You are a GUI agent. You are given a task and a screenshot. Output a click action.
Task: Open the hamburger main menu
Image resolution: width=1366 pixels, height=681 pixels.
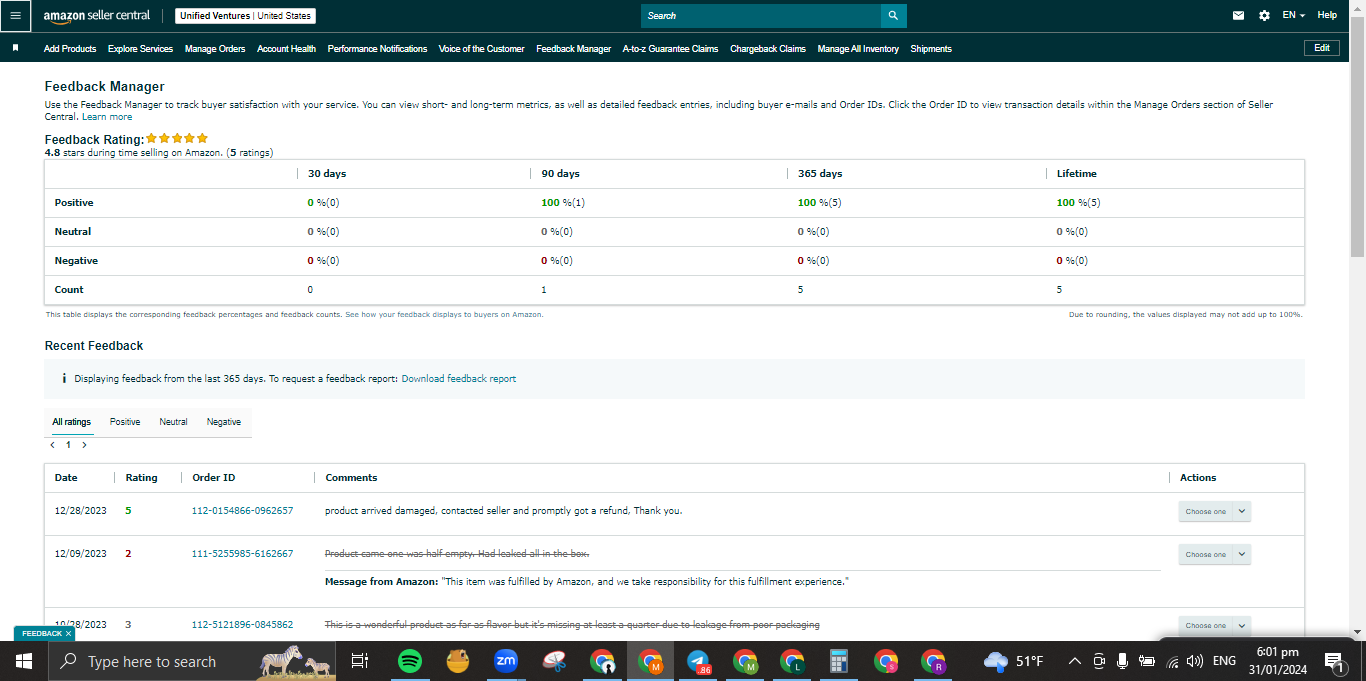click(x=15, y=16)
